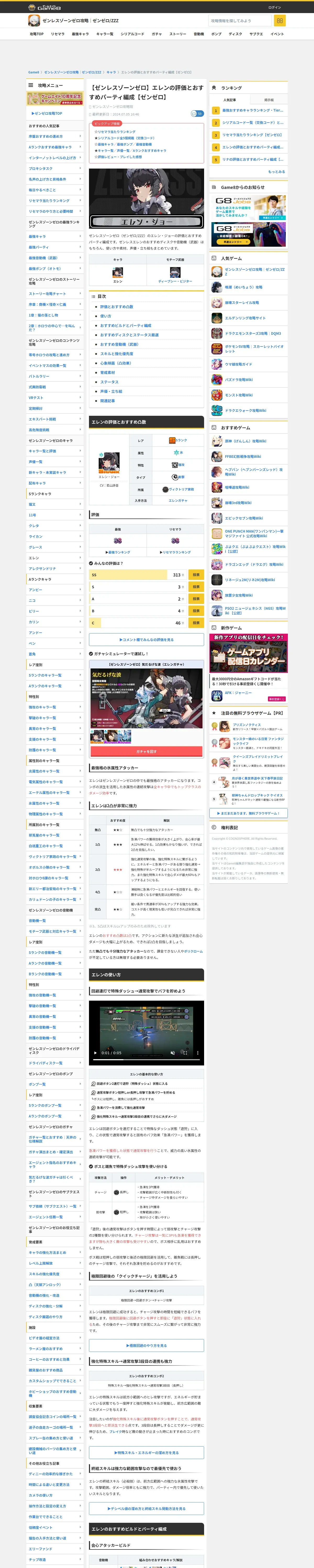Open the ガチャ navigation item

click(x=157, y=34)
